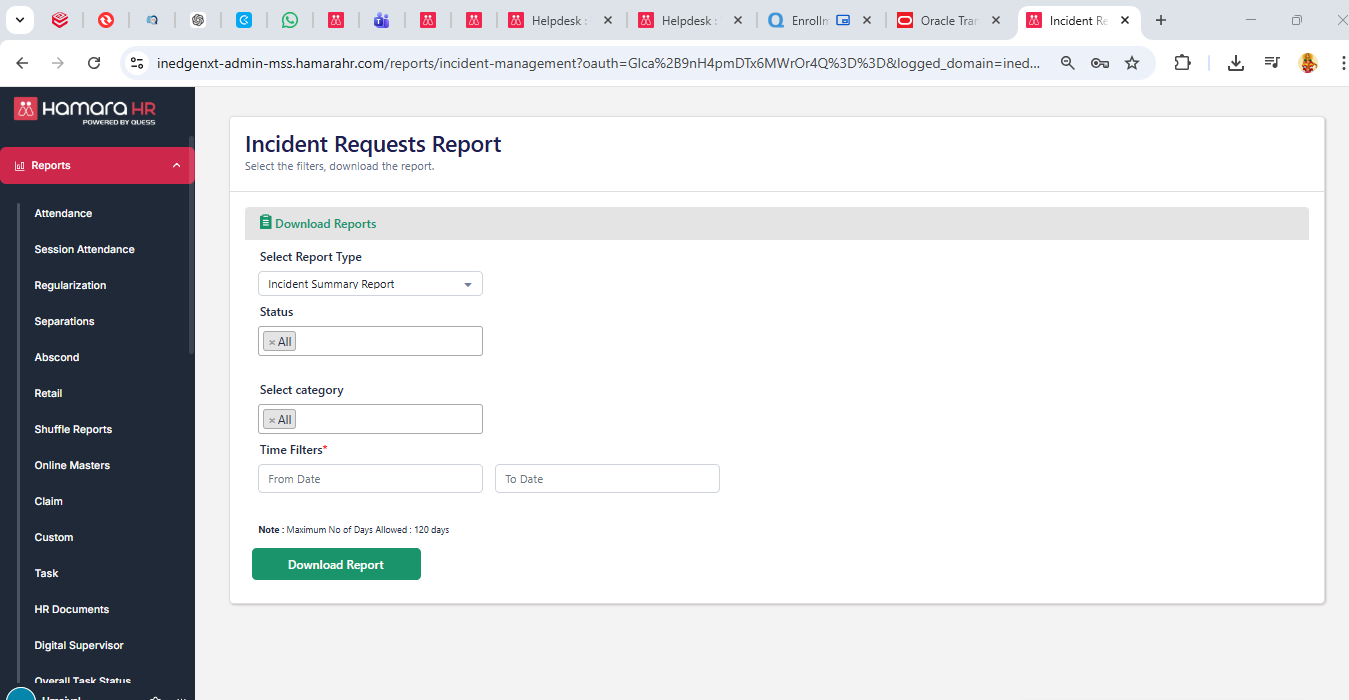Click the Download Report button
The height and width of the screenshot is (700, 1349).
pos(336,564)
